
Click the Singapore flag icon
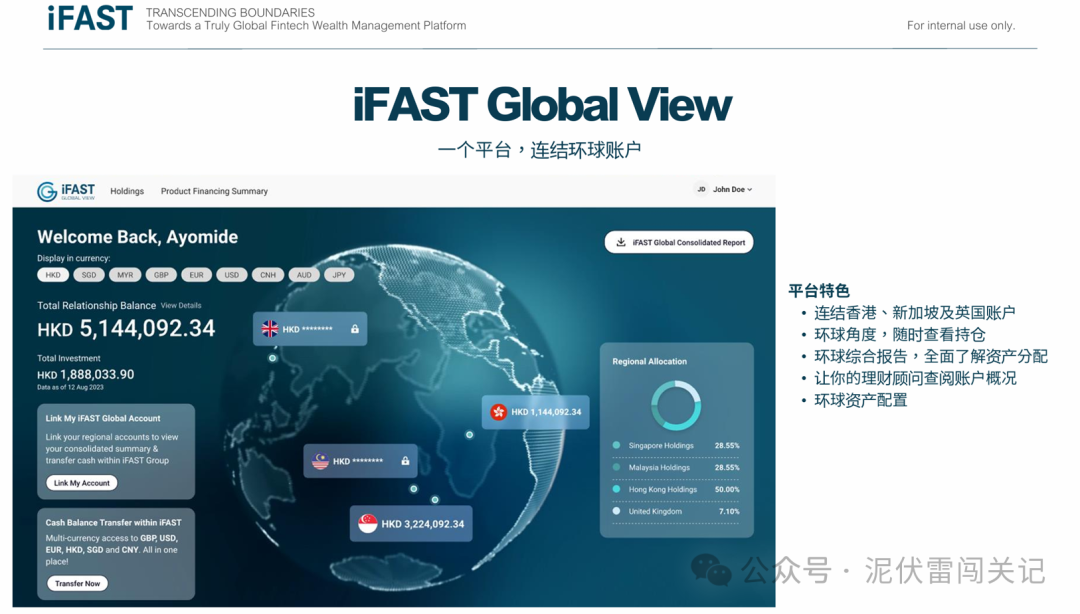coord(368,524)
